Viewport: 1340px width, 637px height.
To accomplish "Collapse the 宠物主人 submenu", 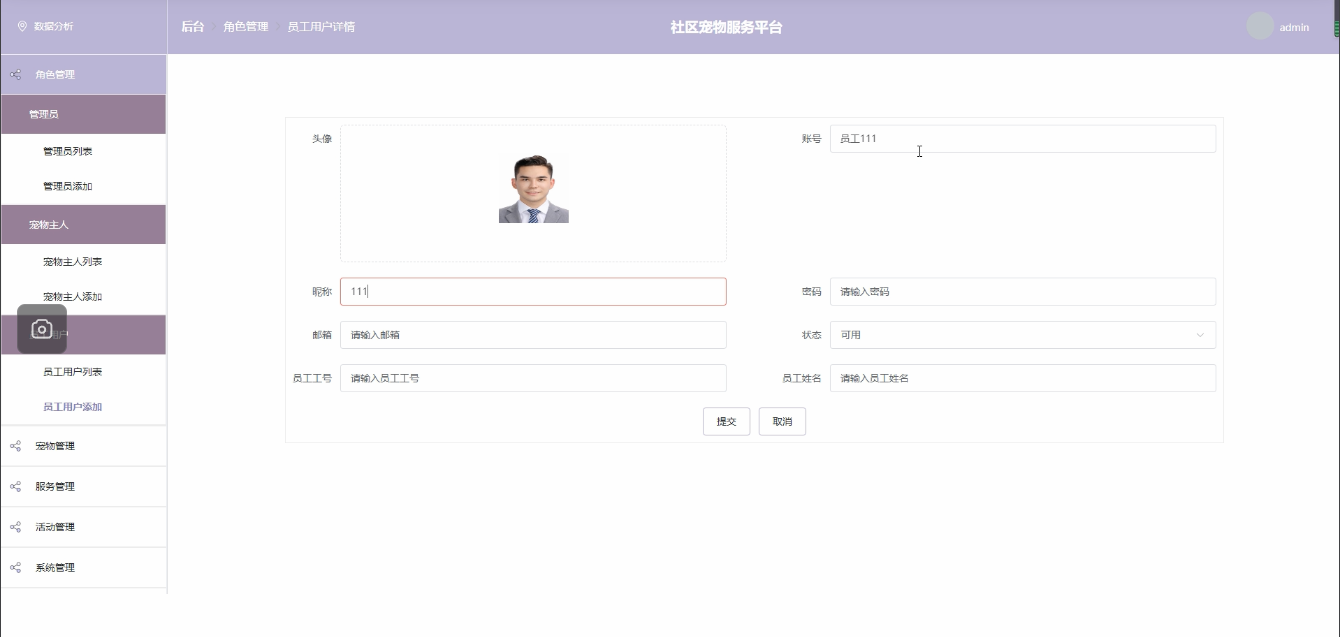I will click(x=83, y=225).
